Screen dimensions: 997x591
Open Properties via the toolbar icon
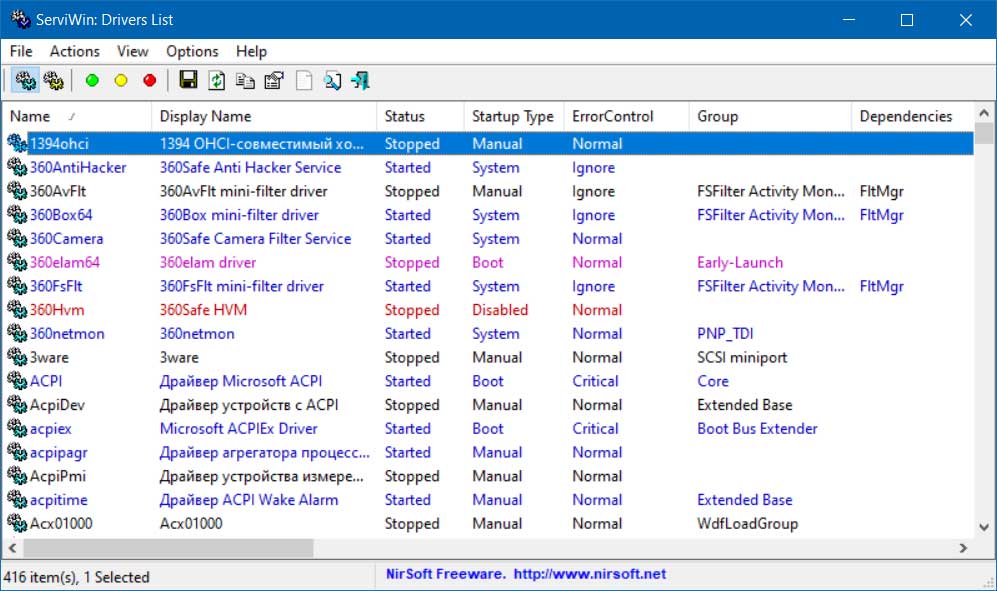274,81
